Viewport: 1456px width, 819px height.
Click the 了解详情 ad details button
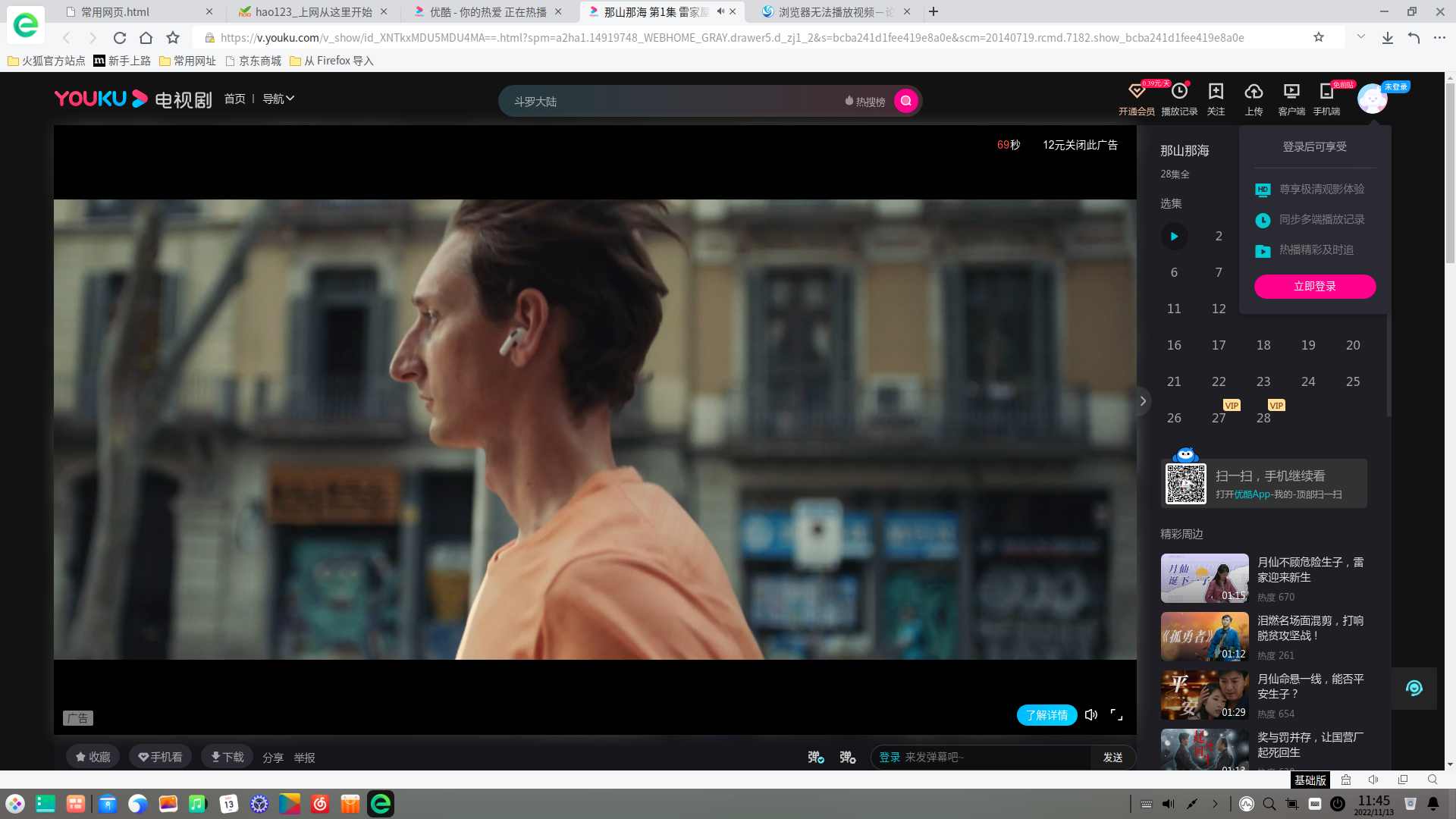tap(1046, 715)
